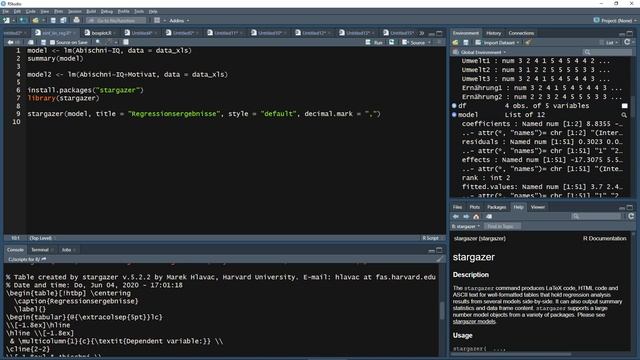The width and height of the screenshot is (640, 360).
Task: Click the Compile Report notebook icon
Action: (126, 42)
